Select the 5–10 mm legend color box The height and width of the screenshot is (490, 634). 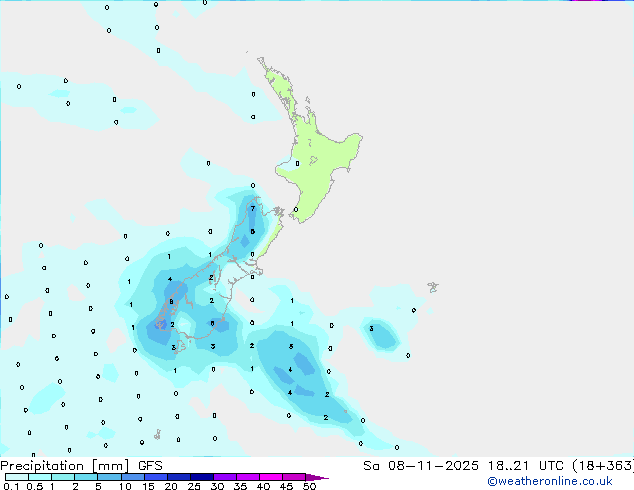pos(110,477)
